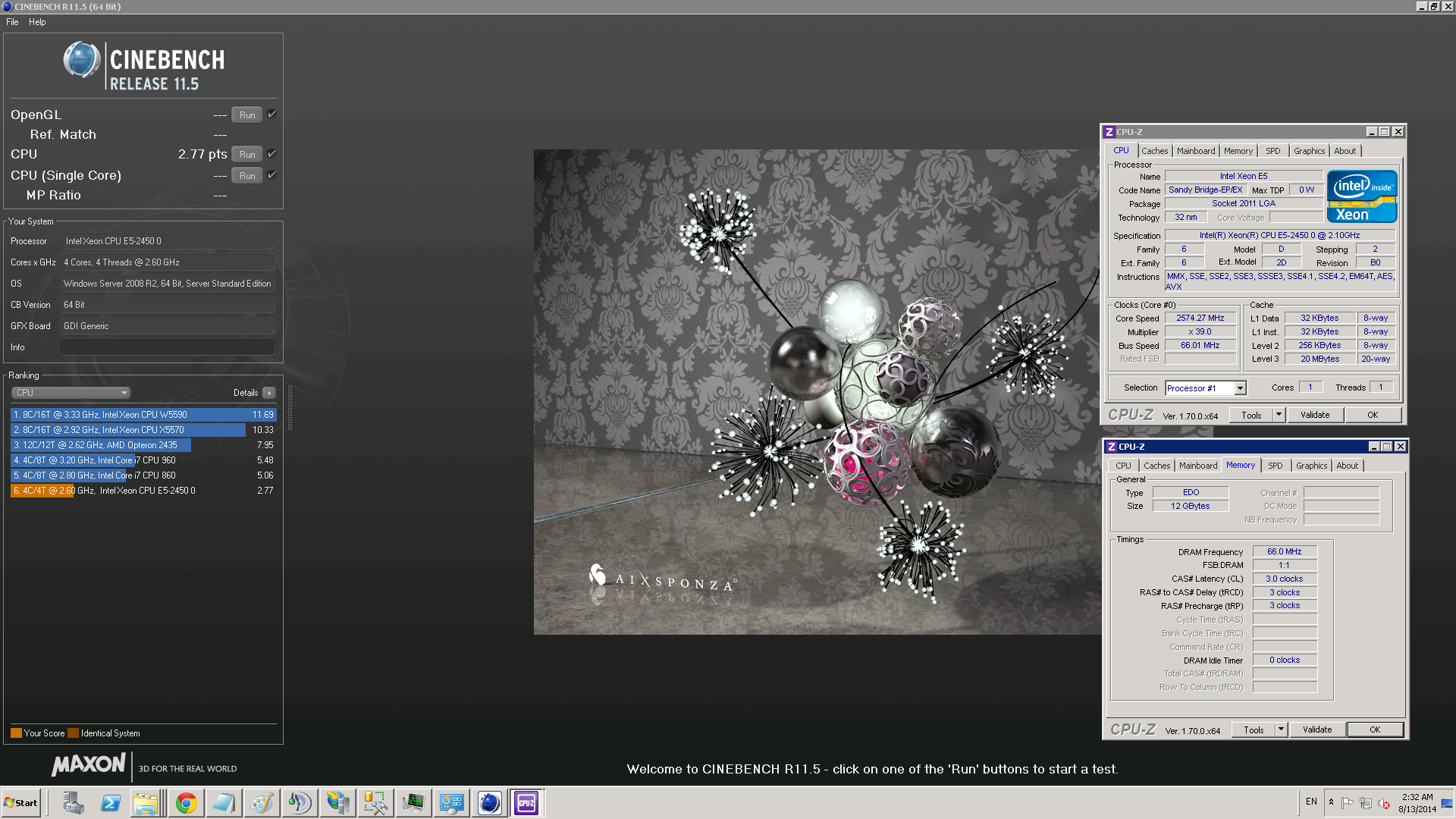The image size is (1456, 819).
Task: Open Tools dropdown arrow in lower CPU-Z window
Action: (x=1281, y=730)
